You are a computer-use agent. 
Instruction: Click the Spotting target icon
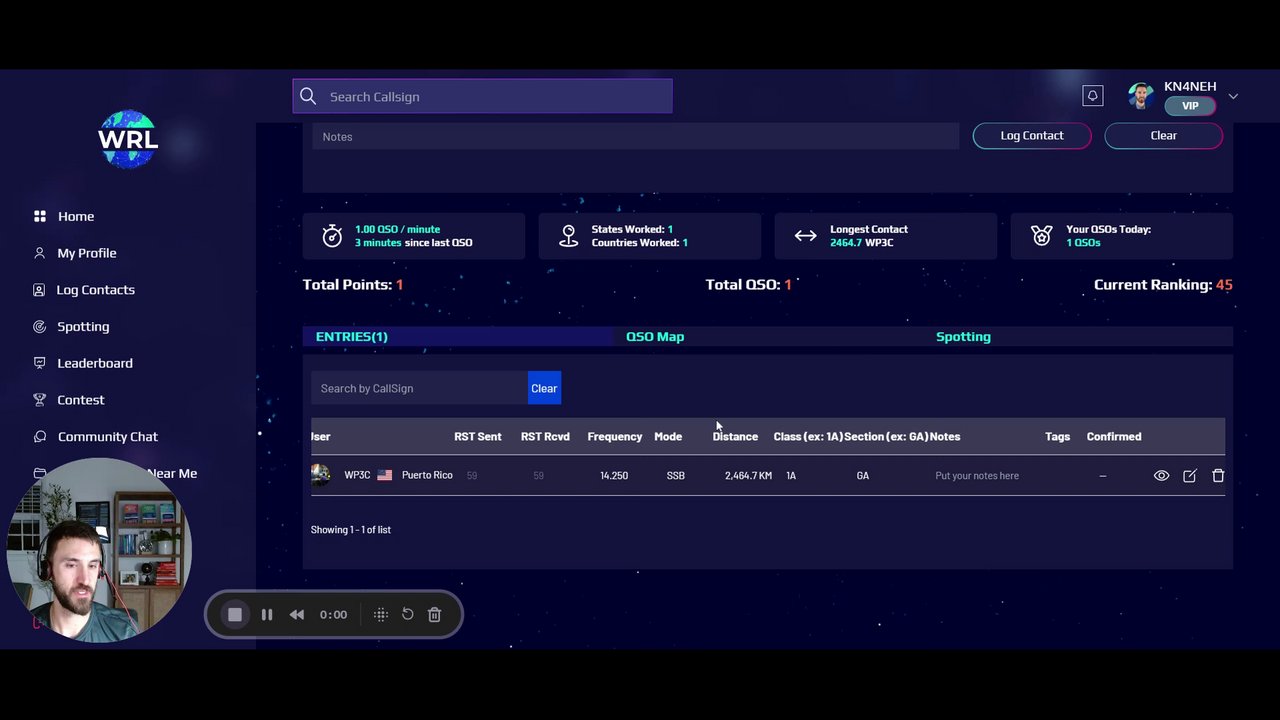[40, 326]
